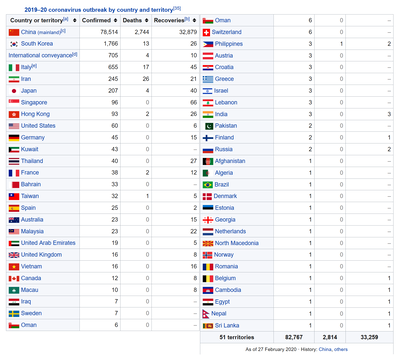Open the Austria country link

point(224,56)
